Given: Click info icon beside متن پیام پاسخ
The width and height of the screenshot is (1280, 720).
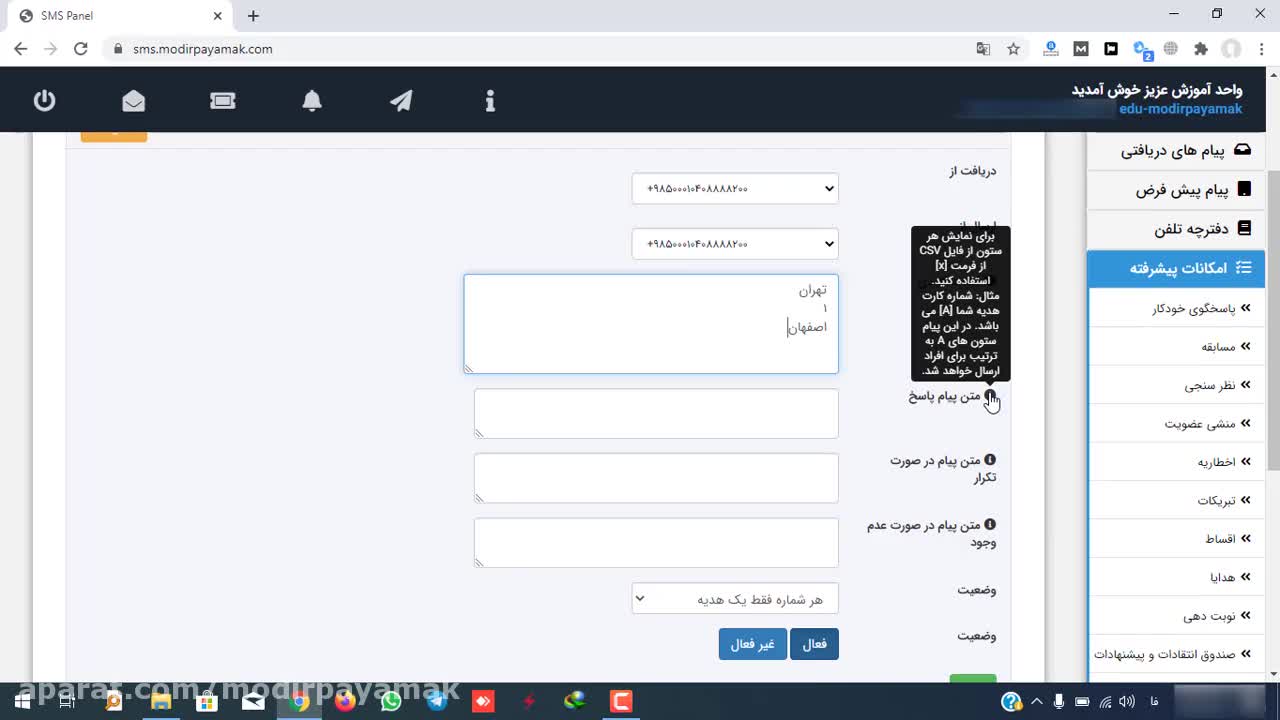Looking at the screenshot, I should pos(990,396).
